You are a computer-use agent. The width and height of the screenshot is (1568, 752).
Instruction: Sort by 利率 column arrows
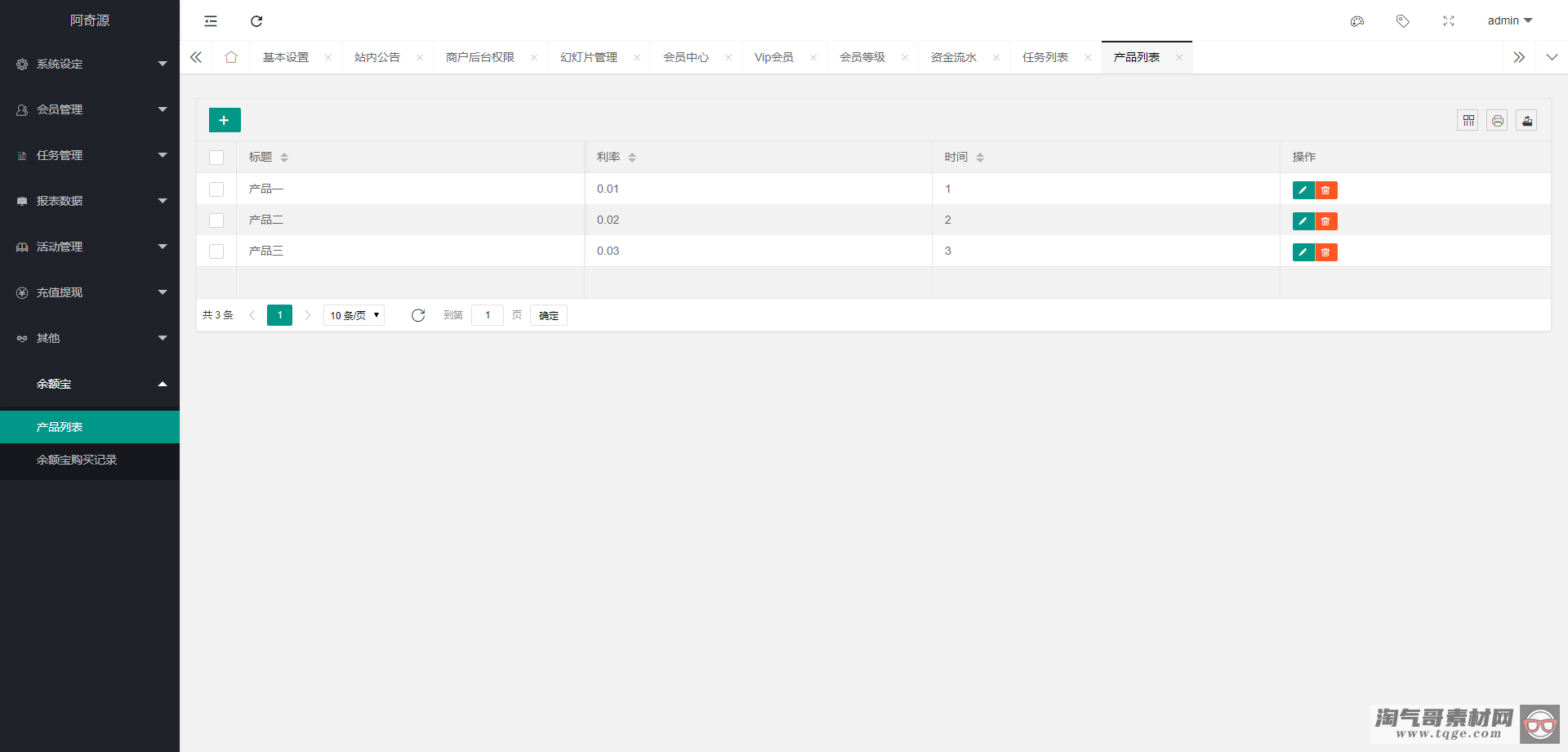point(632,158)
